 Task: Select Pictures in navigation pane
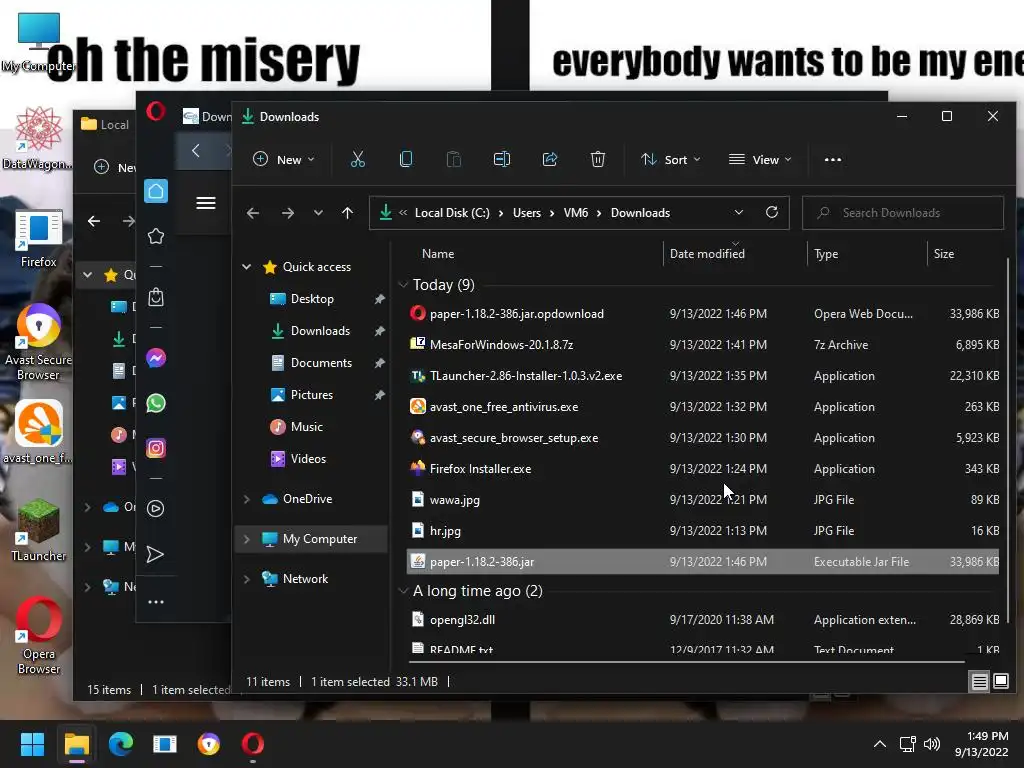(x=312, y=394)
